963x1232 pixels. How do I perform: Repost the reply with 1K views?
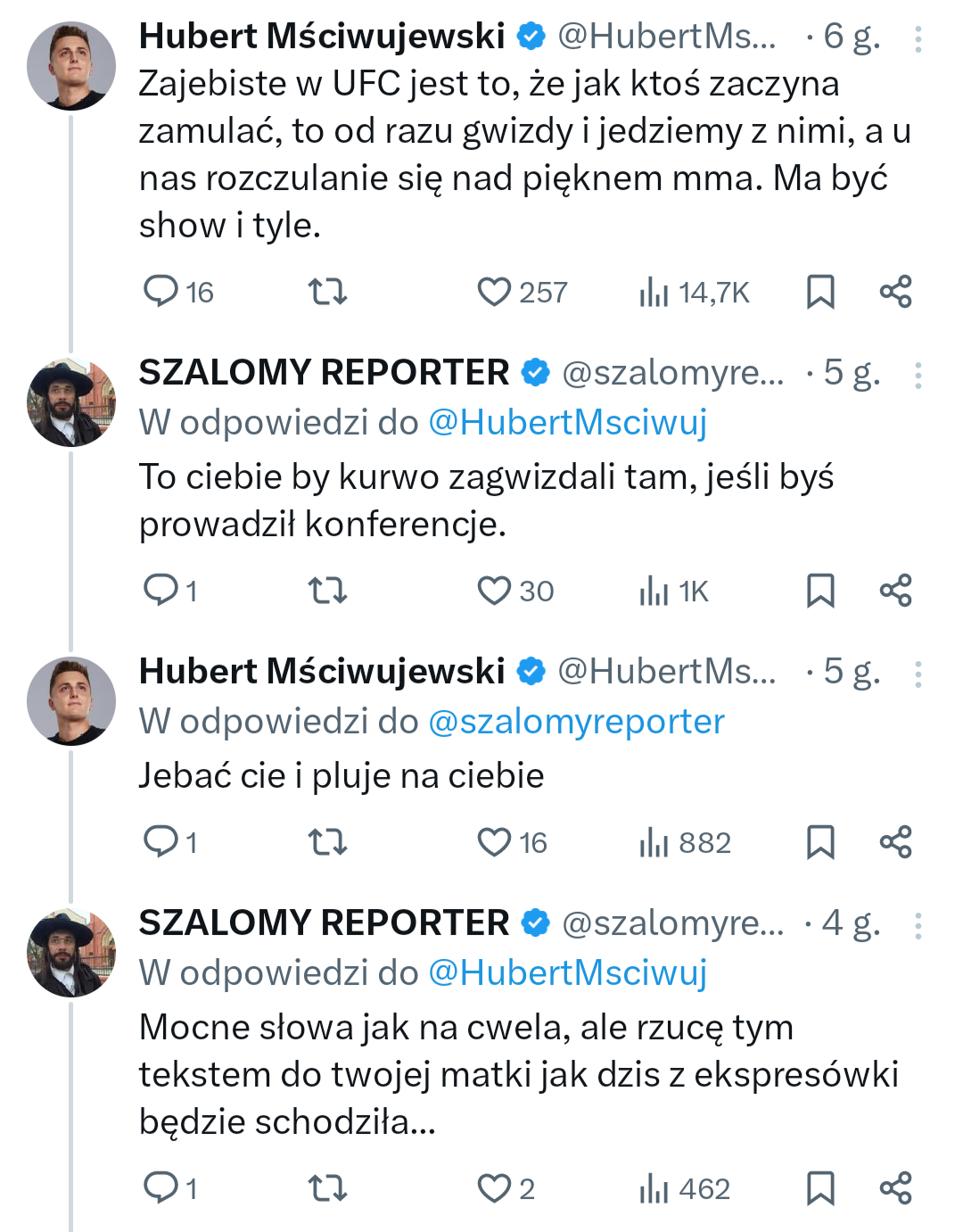coord(327,591)
